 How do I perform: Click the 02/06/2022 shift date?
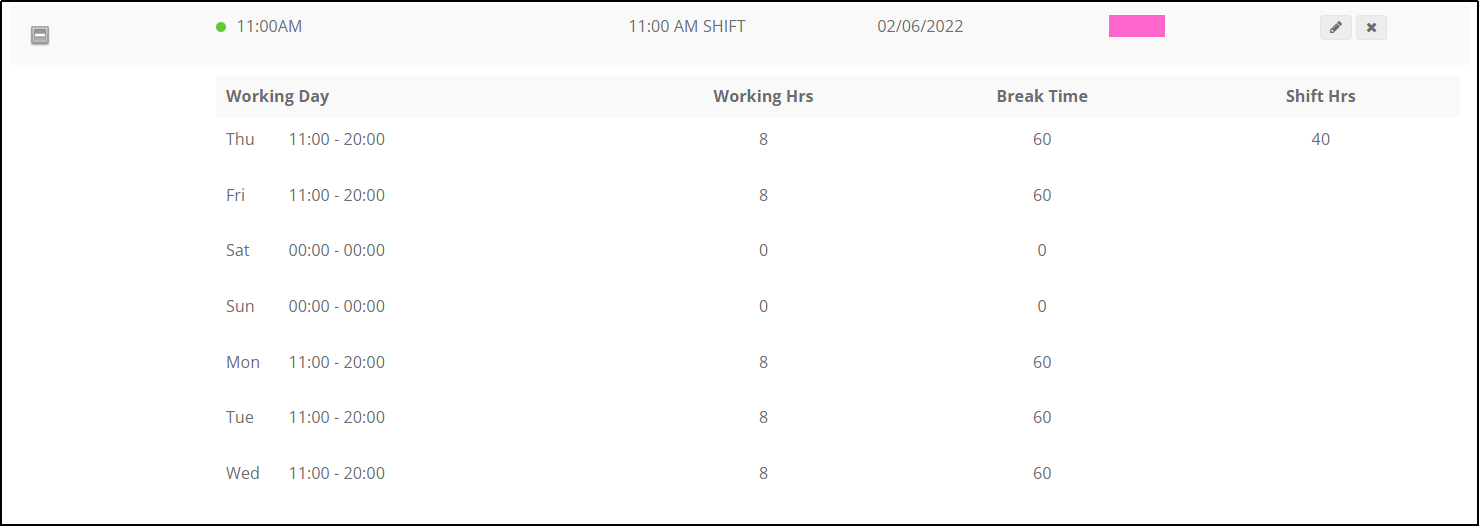(x=920, y=27)
